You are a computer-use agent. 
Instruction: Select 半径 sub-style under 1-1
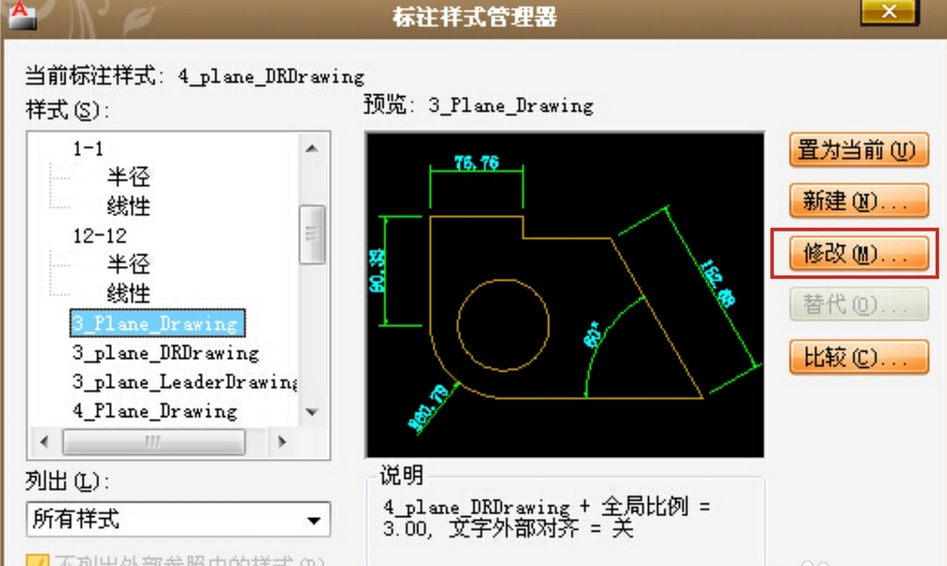pyautogui.click(x=128, y=178)
